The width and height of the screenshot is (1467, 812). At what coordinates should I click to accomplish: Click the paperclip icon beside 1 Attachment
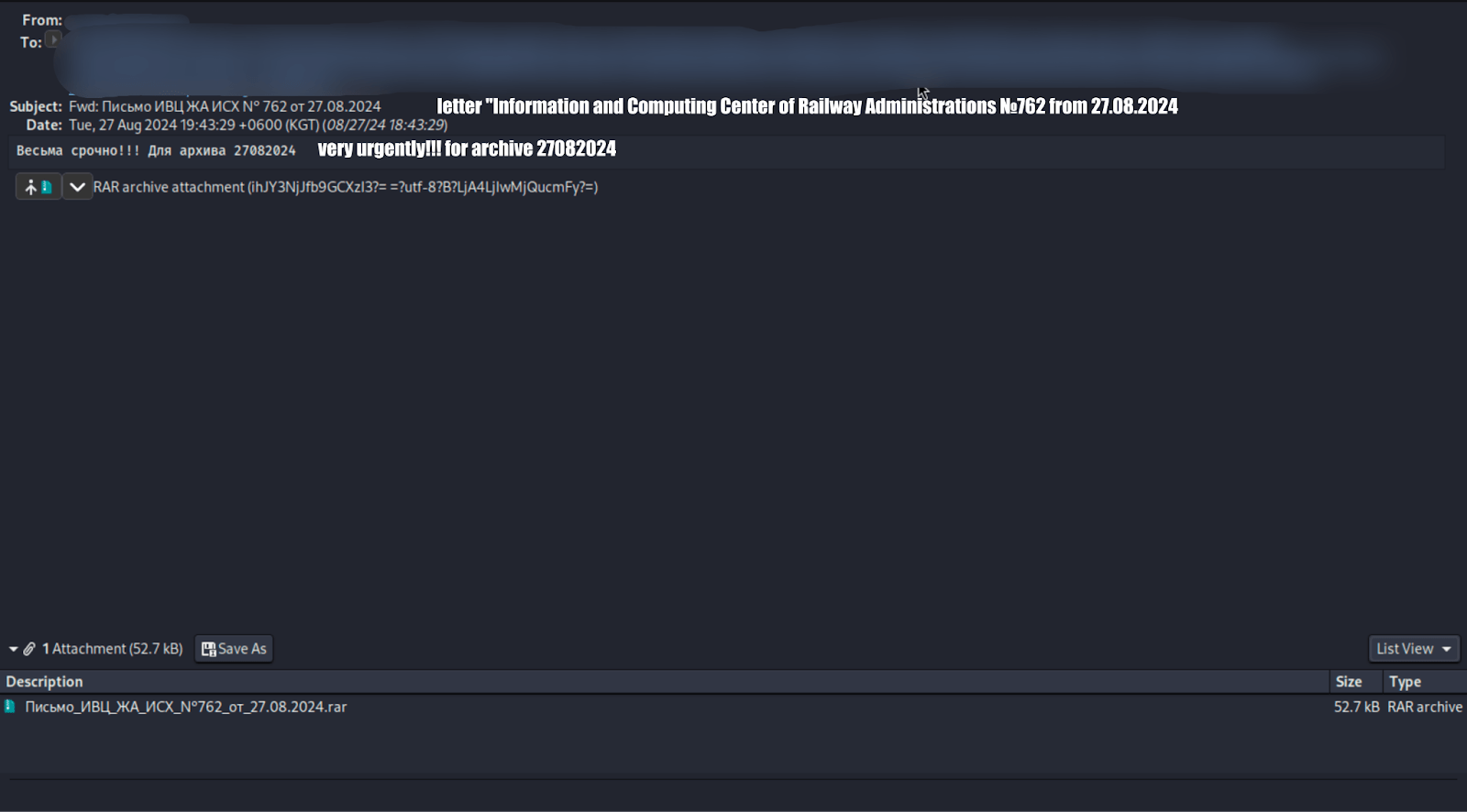28,648
